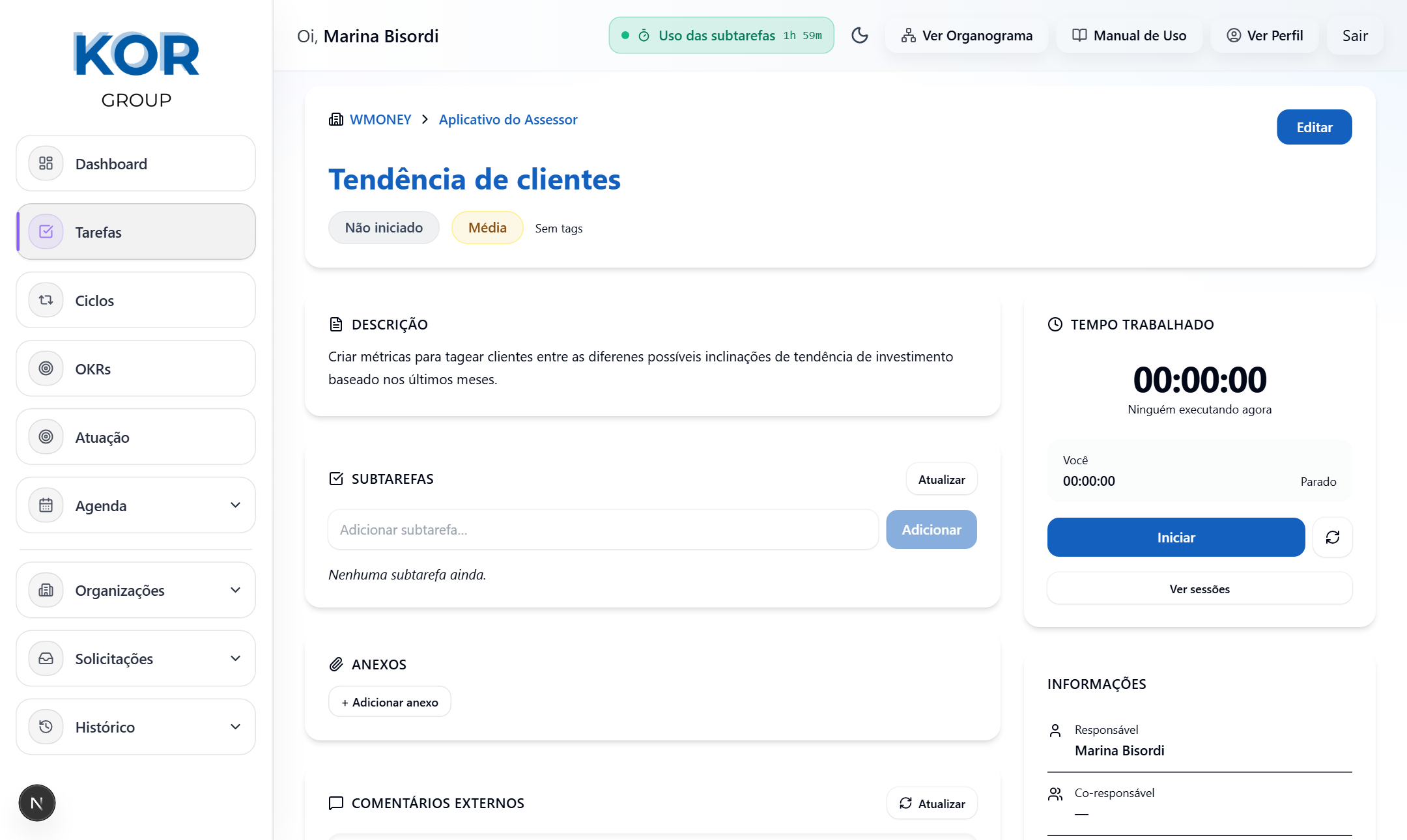Click the green 'Uso das subtarefas' timer badge
The width and height of the screenshot is (1407, 840).
point(721,35)
